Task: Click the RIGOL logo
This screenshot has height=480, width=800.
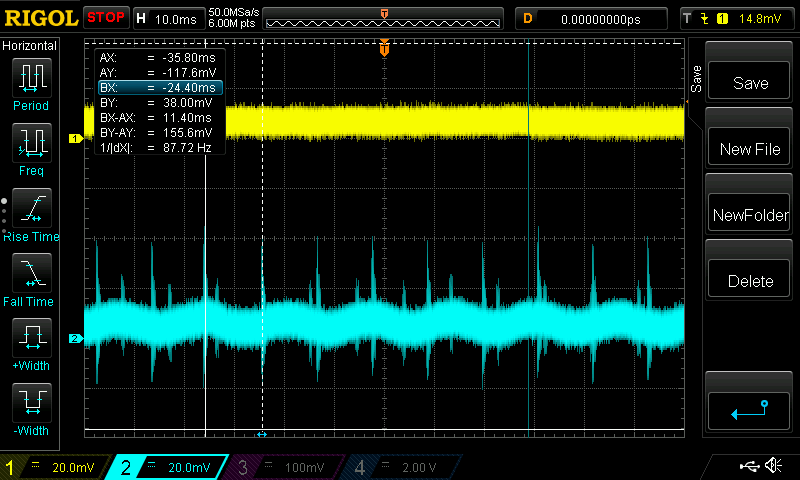Action: 41,18
